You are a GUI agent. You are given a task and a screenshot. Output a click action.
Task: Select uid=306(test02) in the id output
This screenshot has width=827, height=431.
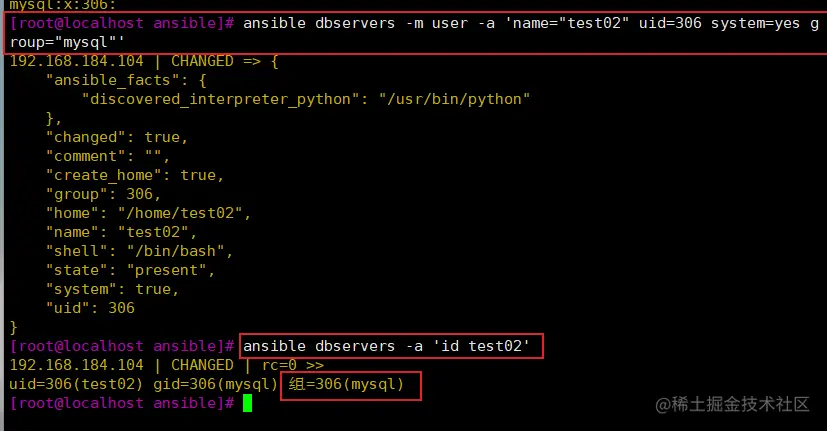76,384
